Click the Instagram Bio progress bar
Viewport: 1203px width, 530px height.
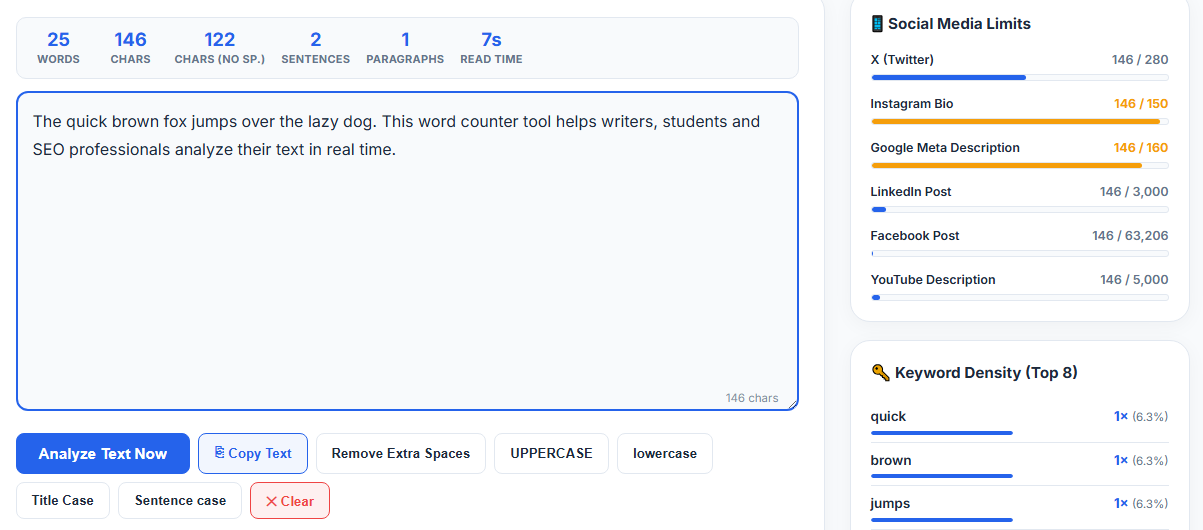[x=1019, y=121]
